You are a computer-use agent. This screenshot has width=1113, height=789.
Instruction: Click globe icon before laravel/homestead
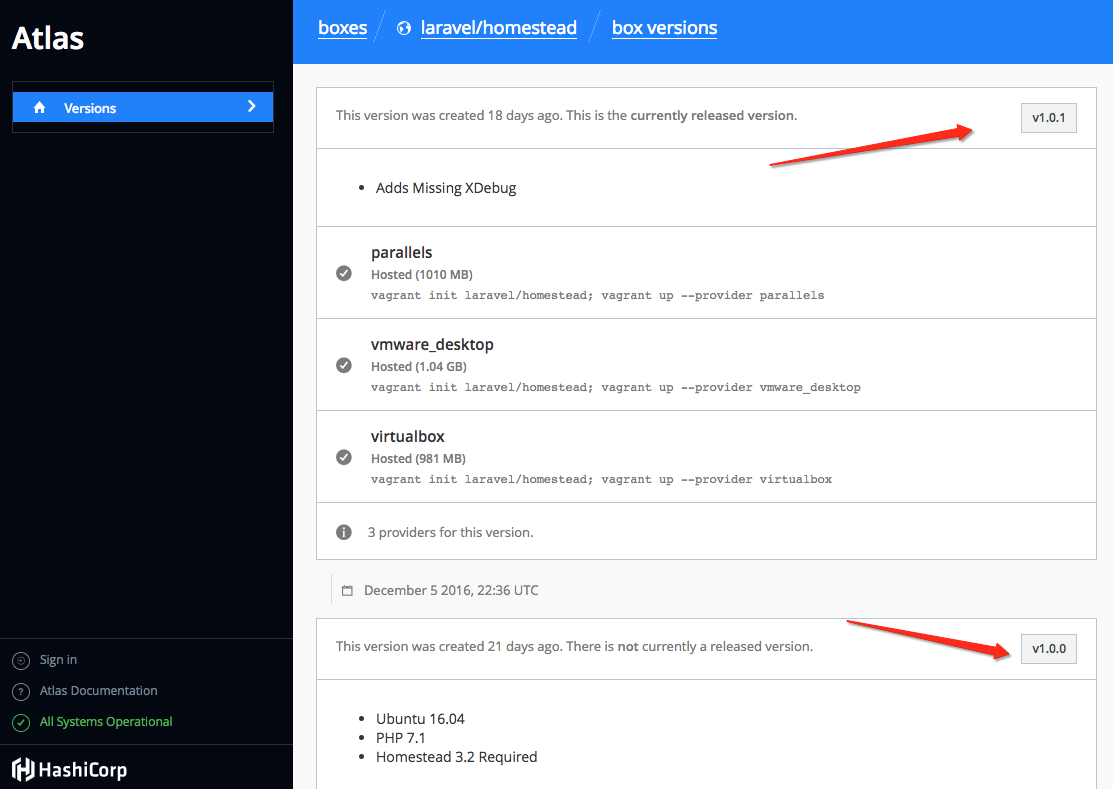[x=404, y=28]
